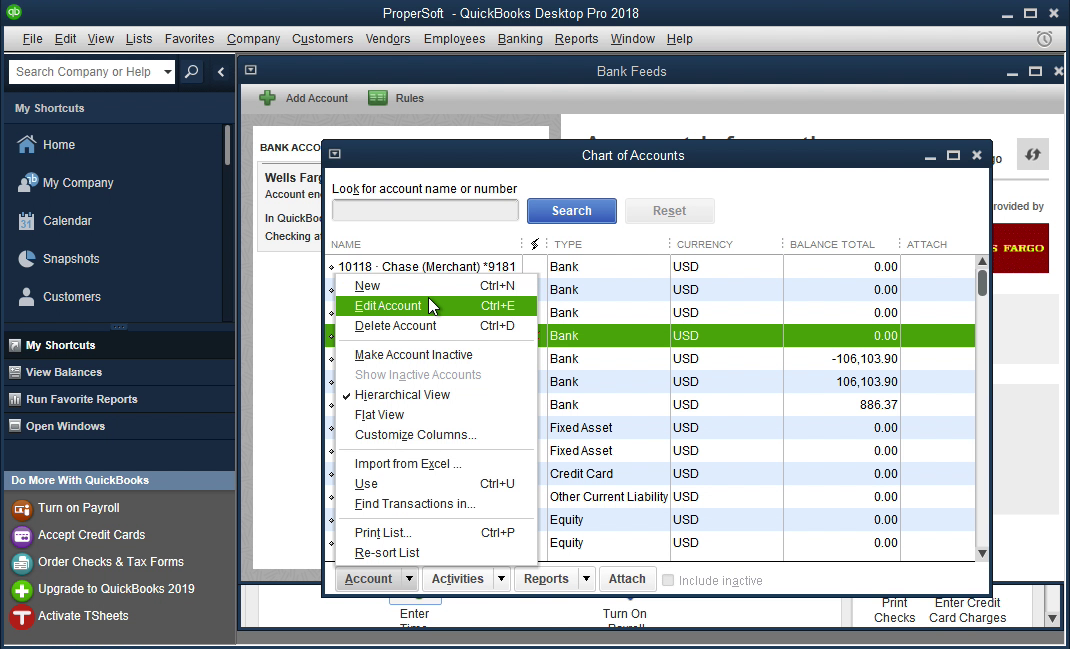Choose Import from Excel... entry
The height and width of the screenshot is (649, 1070).
coord(408,464)
